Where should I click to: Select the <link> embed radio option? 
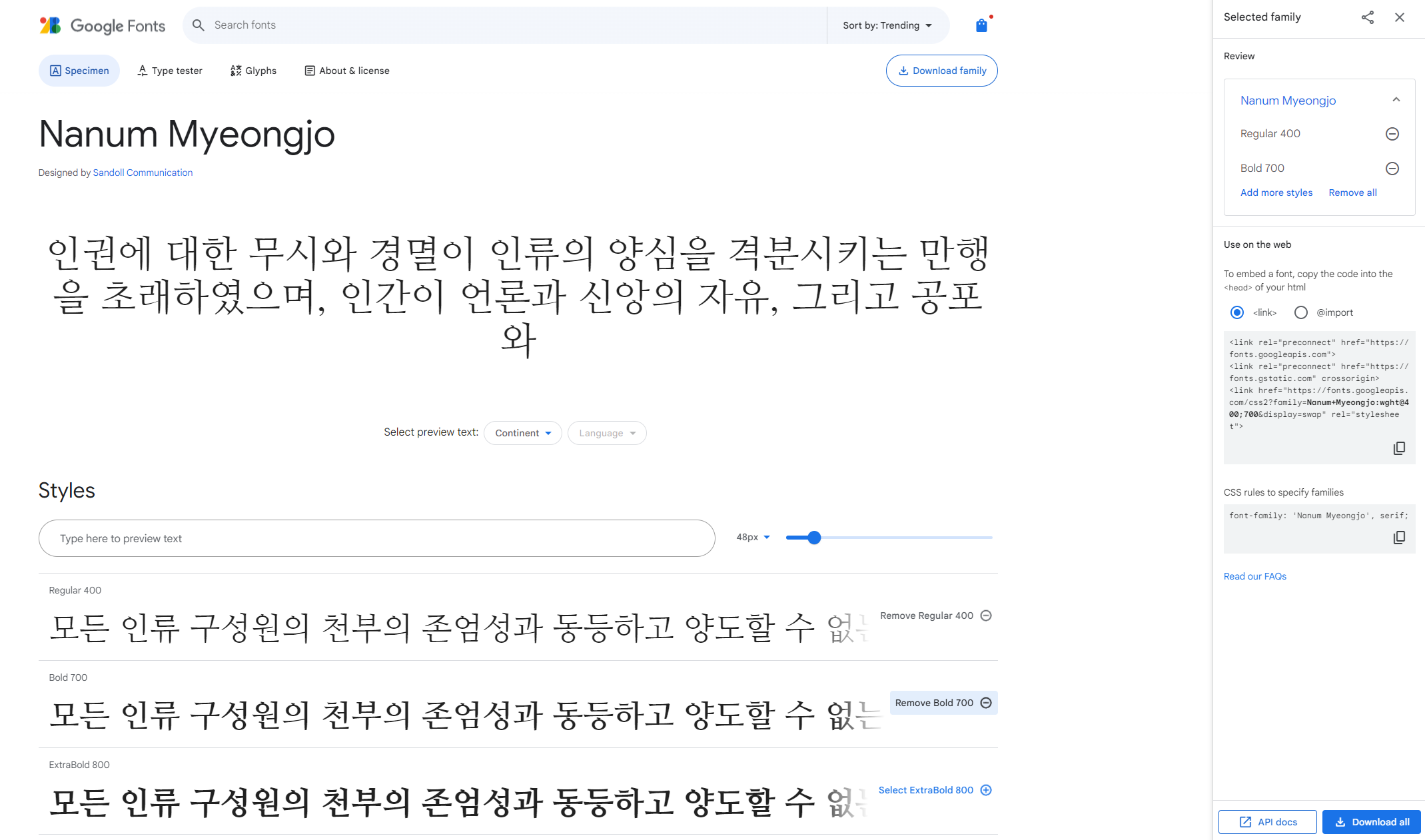click(1237, 312)
